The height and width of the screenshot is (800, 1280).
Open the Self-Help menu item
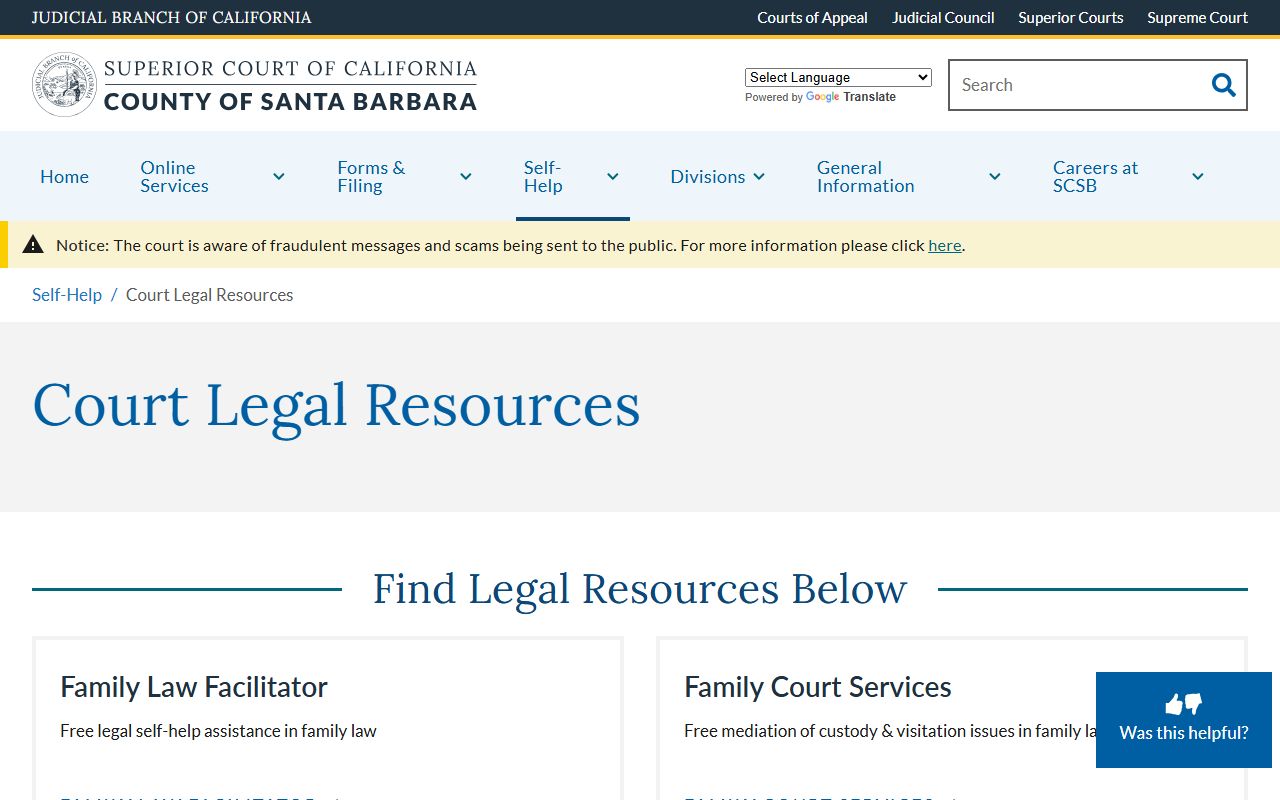click(x=543, y=177)
